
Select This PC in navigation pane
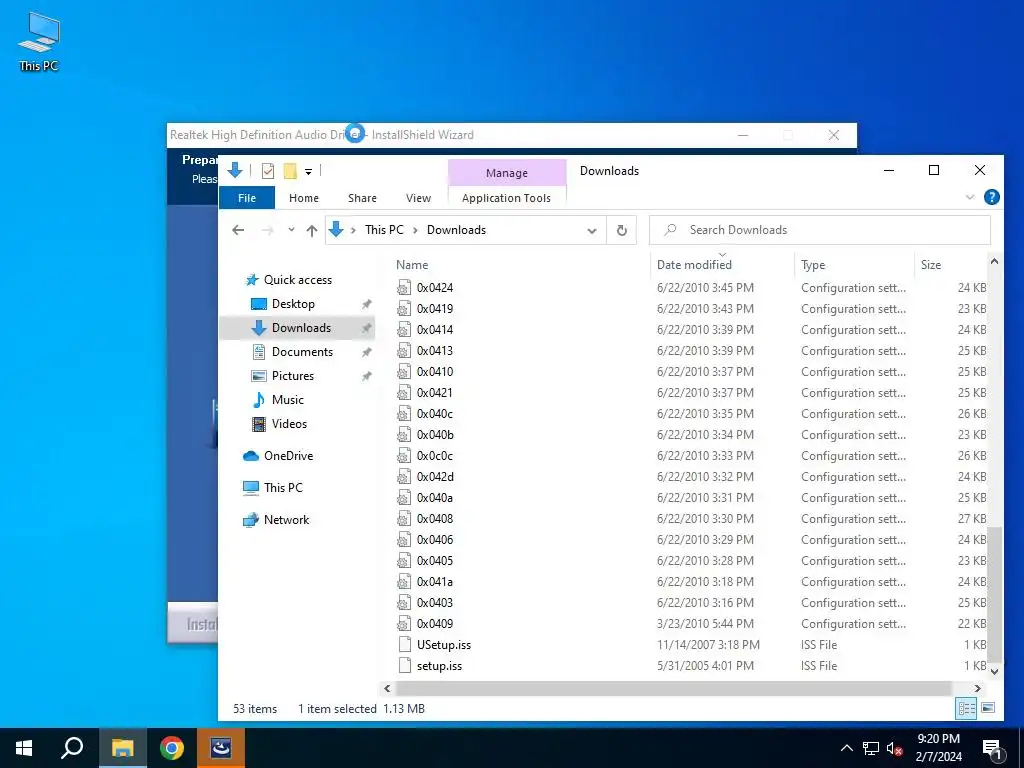click(x=283, y=488)
